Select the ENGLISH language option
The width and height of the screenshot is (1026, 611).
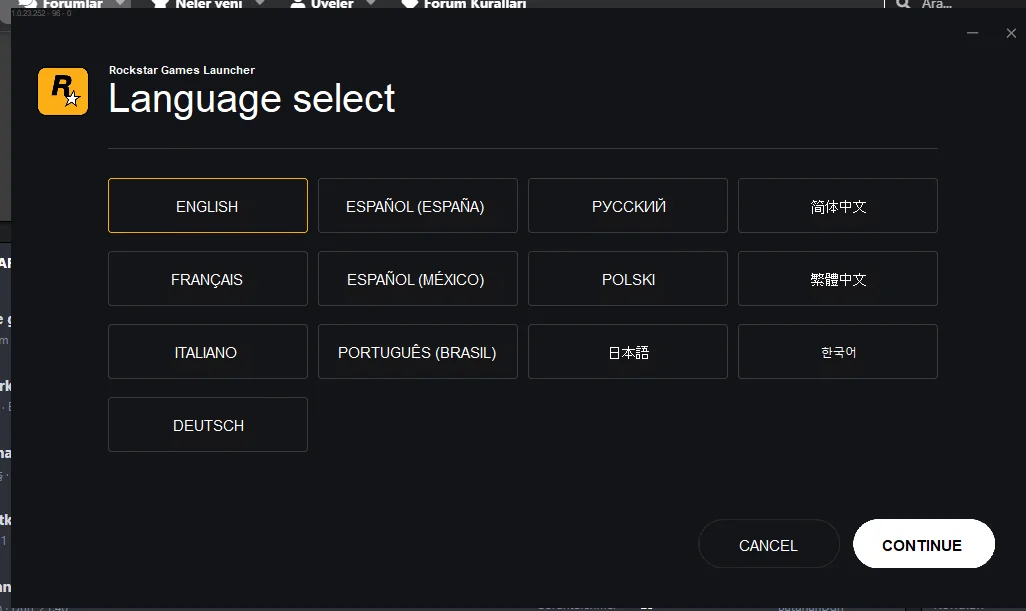click(x=207, y=206)
